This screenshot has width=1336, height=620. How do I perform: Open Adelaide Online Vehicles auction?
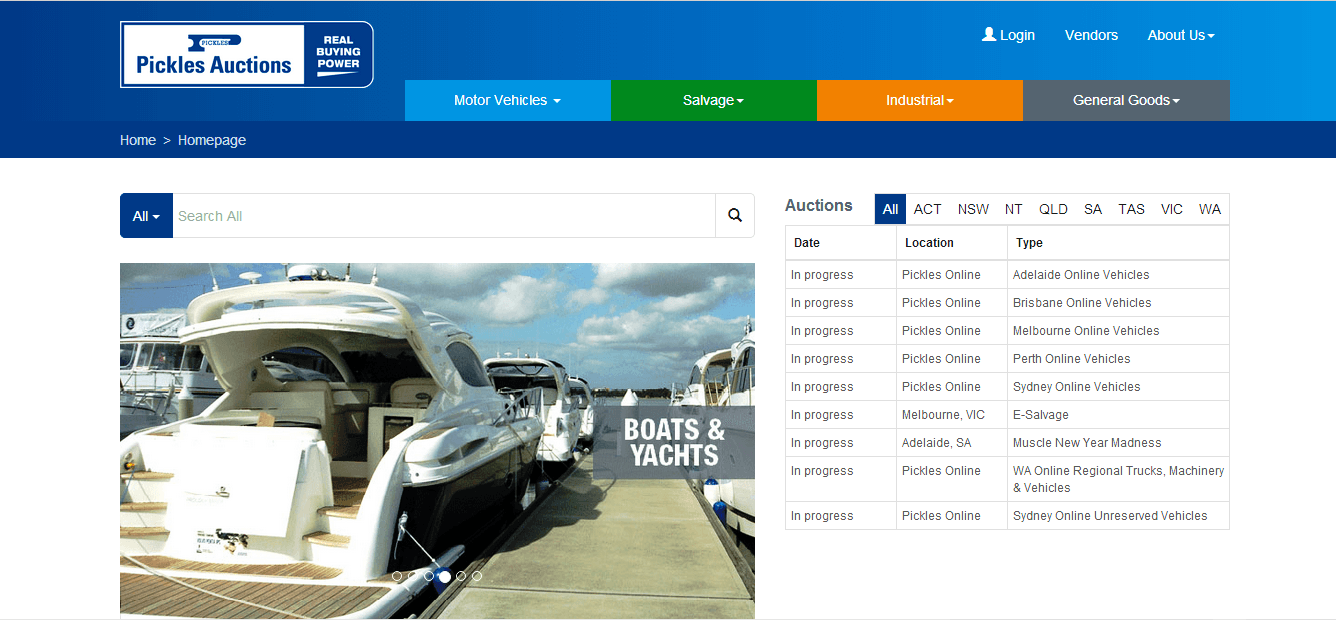[x=1081, y=275]
